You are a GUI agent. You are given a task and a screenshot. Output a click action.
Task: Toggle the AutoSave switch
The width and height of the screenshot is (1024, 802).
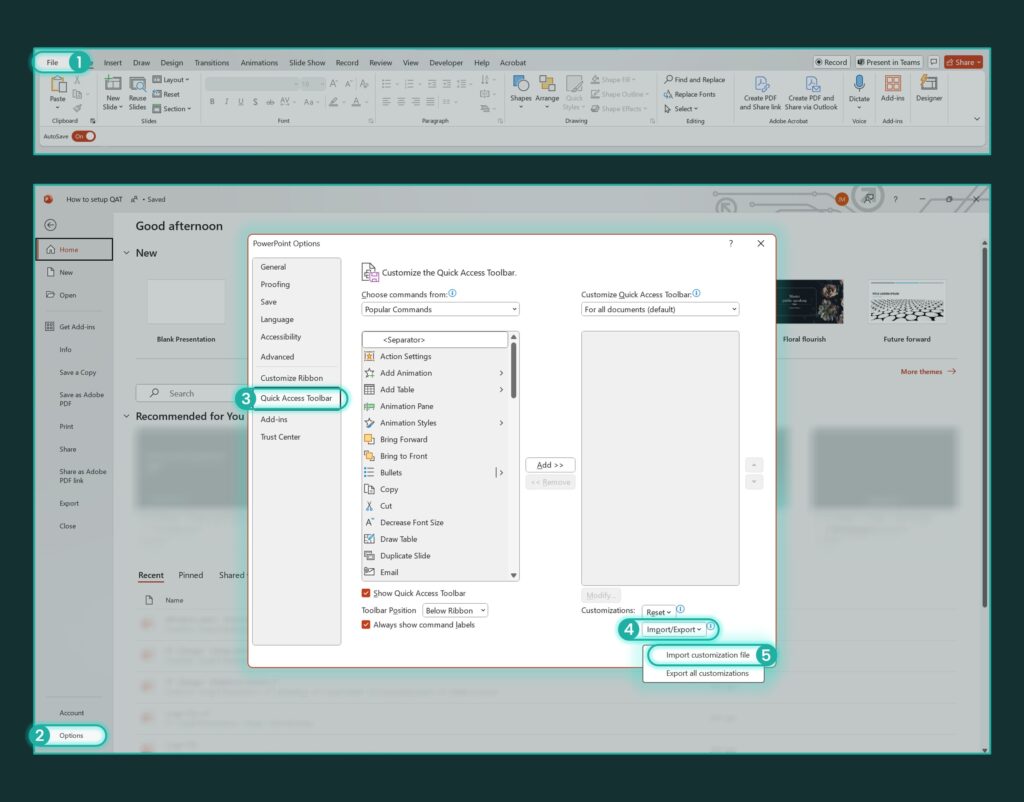[x=84, y=136]
